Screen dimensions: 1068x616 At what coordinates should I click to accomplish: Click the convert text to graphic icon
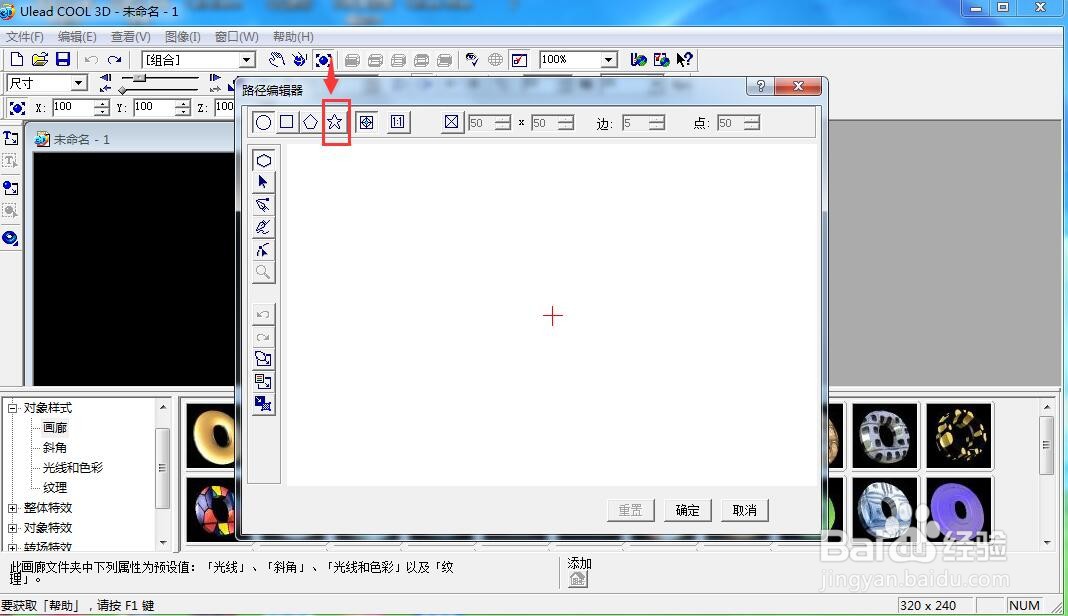(264, 382)
